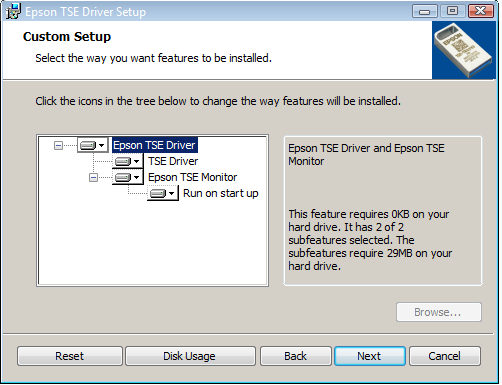Screen dimensions: 502x385
Task: Click the 'Custom Setup' heading text
Action: pos(67,37)
